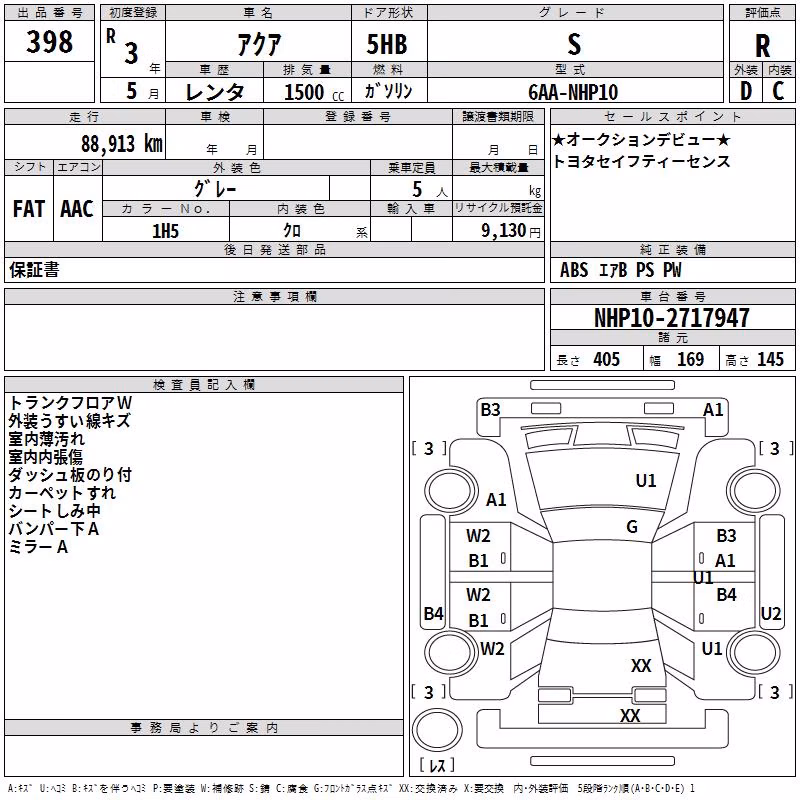This screenshot has width=800, height=800.
Task: Select the grade value S
Action: (574, 44)
